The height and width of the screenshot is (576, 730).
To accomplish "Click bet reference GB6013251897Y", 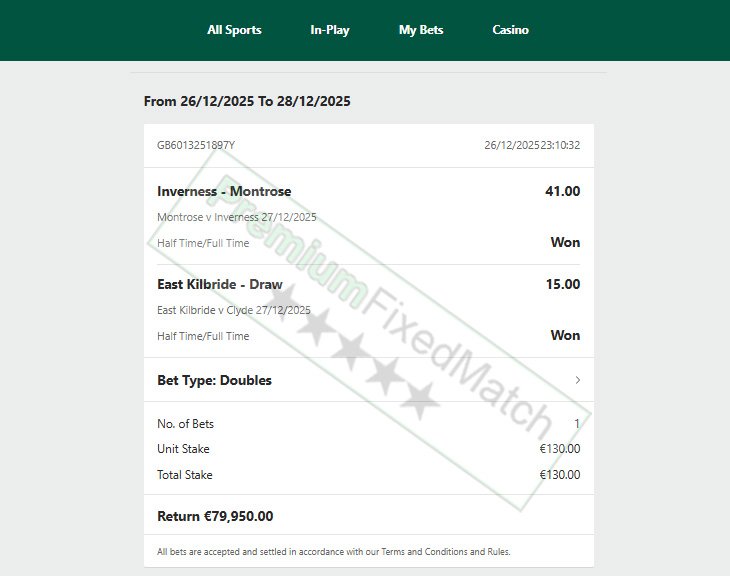I will tap(196, 145).
